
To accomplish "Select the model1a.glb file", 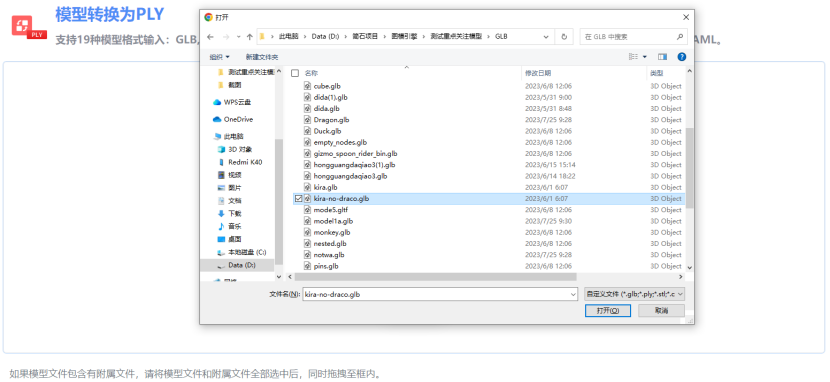I will 333,221.
